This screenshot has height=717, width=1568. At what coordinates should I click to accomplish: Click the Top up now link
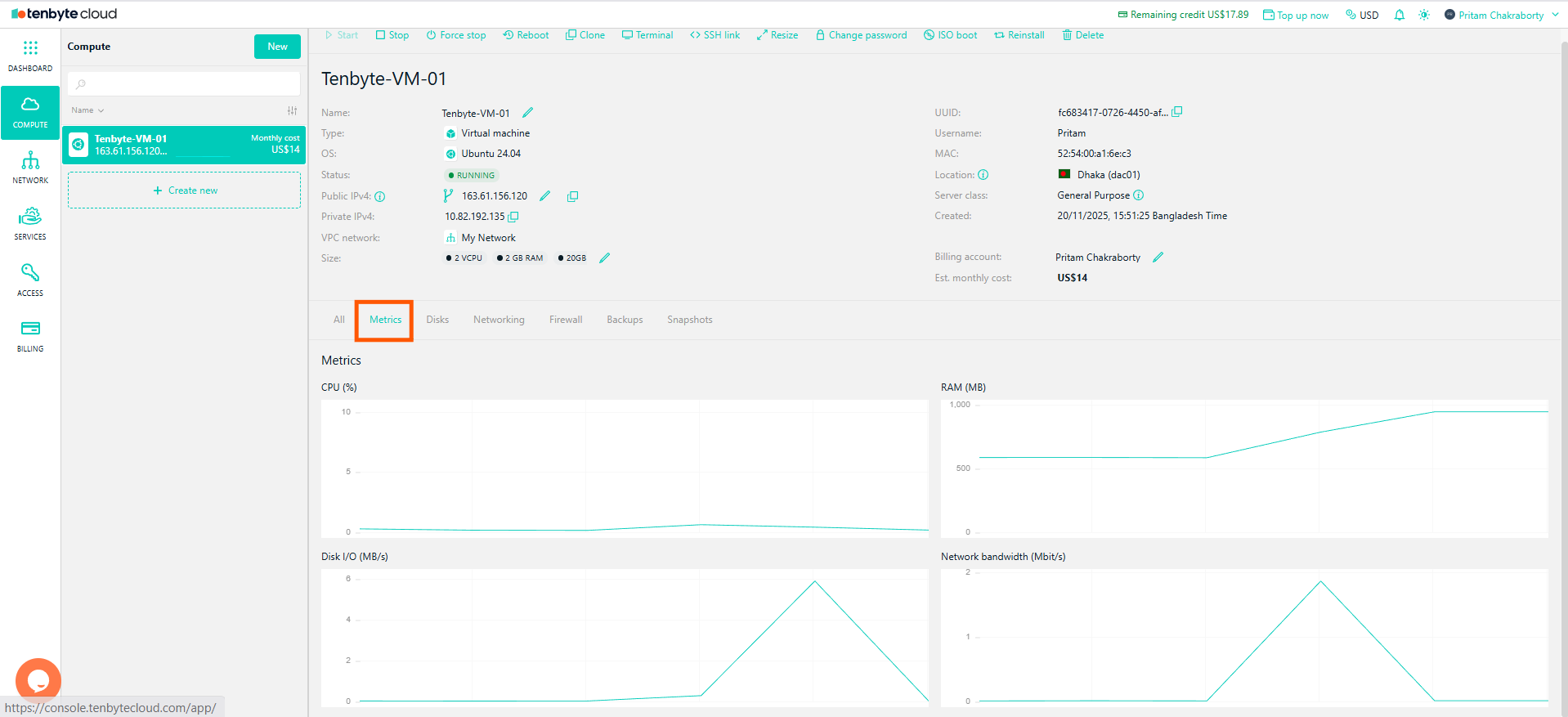point(1296,15)
